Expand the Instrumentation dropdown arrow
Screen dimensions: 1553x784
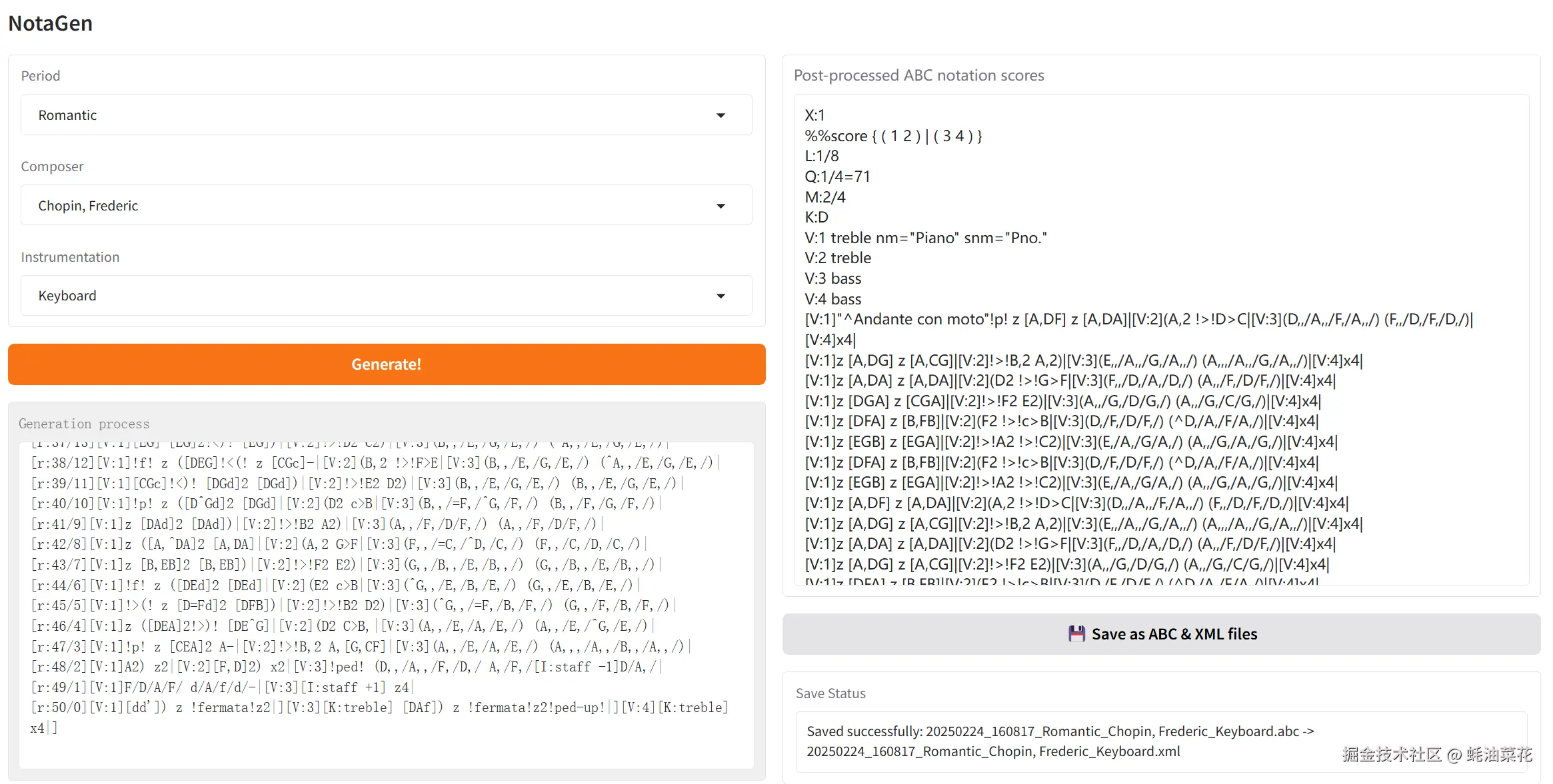(721, 296)
